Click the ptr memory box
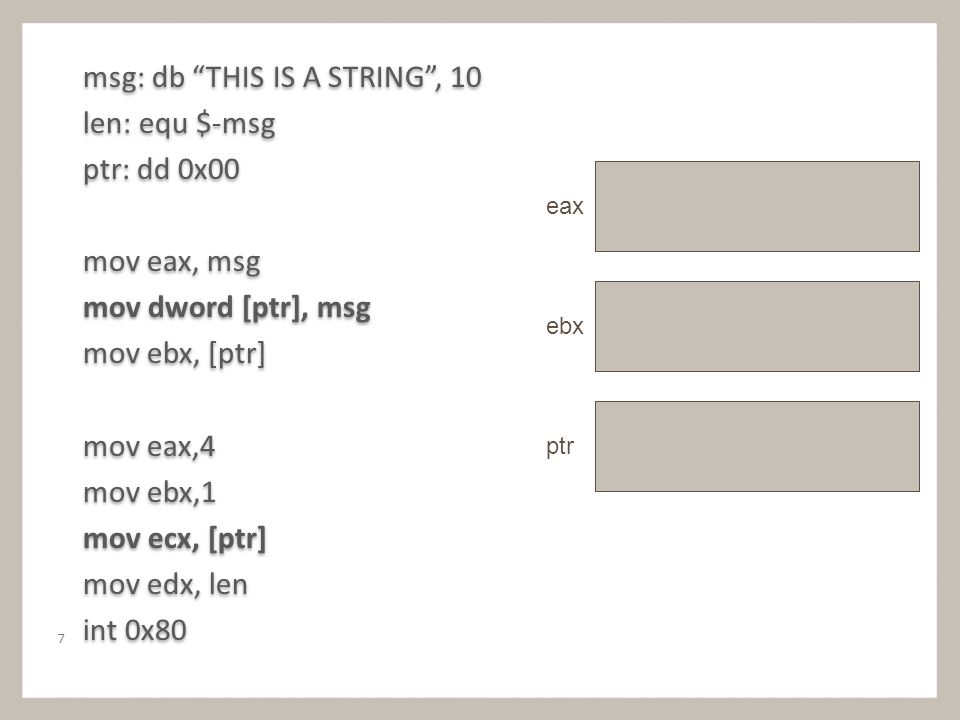The width and height of the screenshot is (960, 720). click(x=757, y=446)
